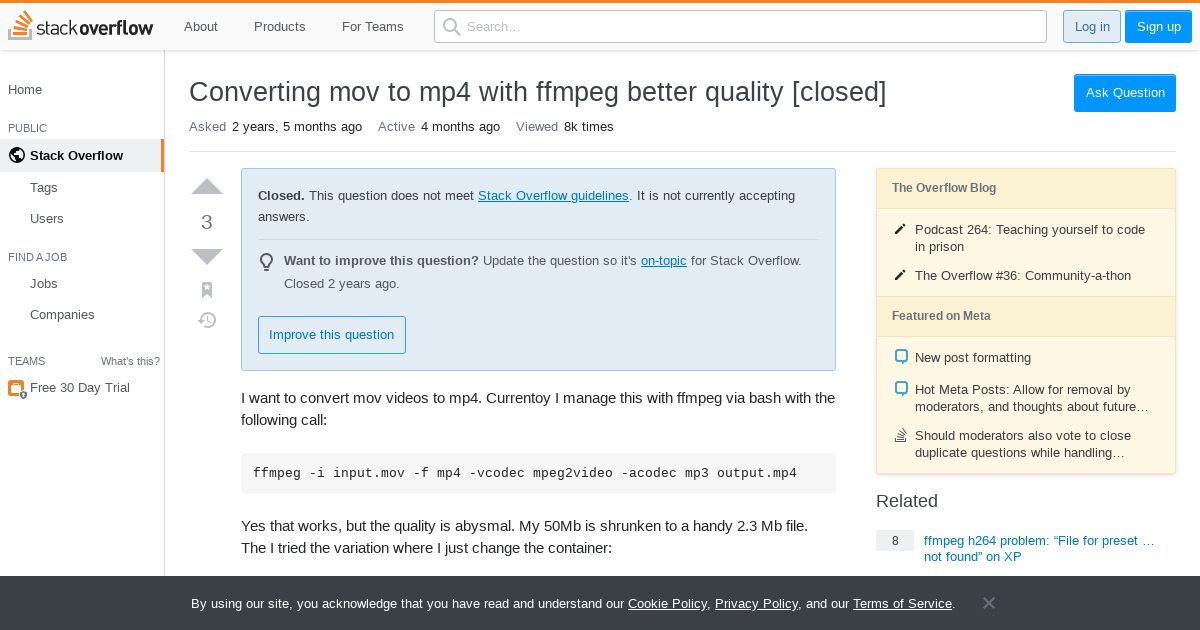Click the Sign up button

tap(1159, 27)
